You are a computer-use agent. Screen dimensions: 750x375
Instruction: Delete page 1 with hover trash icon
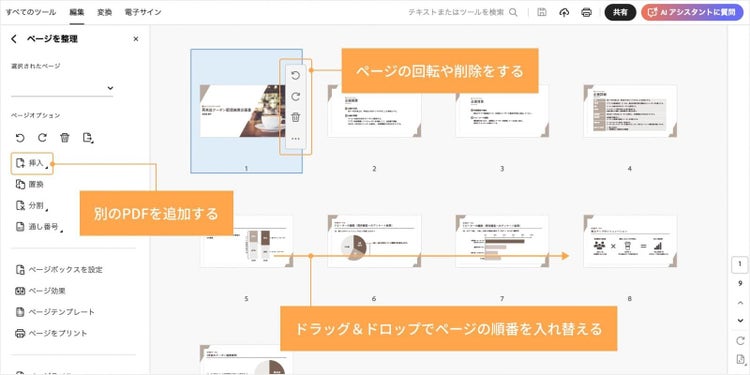[296, 117]
